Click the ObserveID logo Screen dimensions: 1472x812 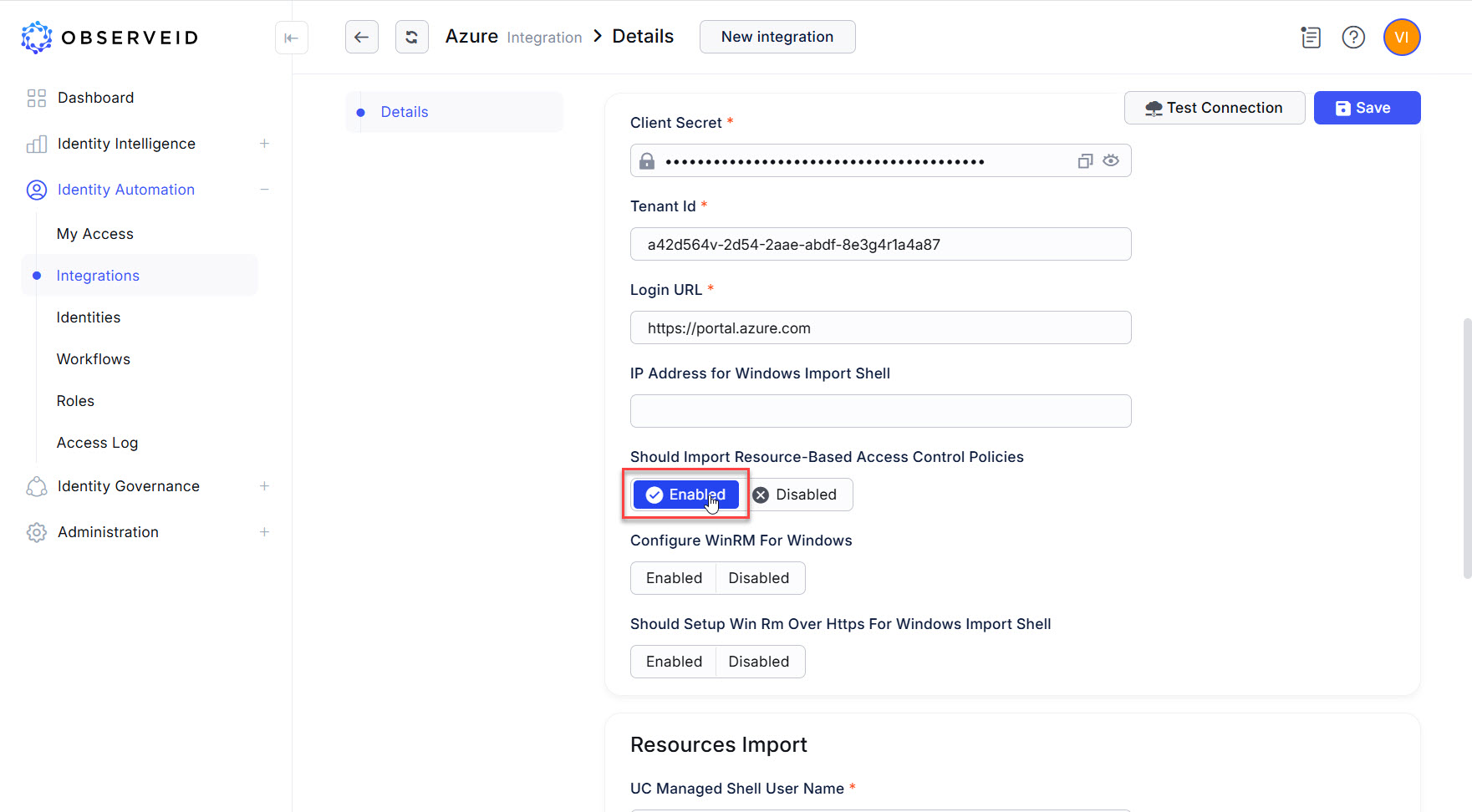110,38
